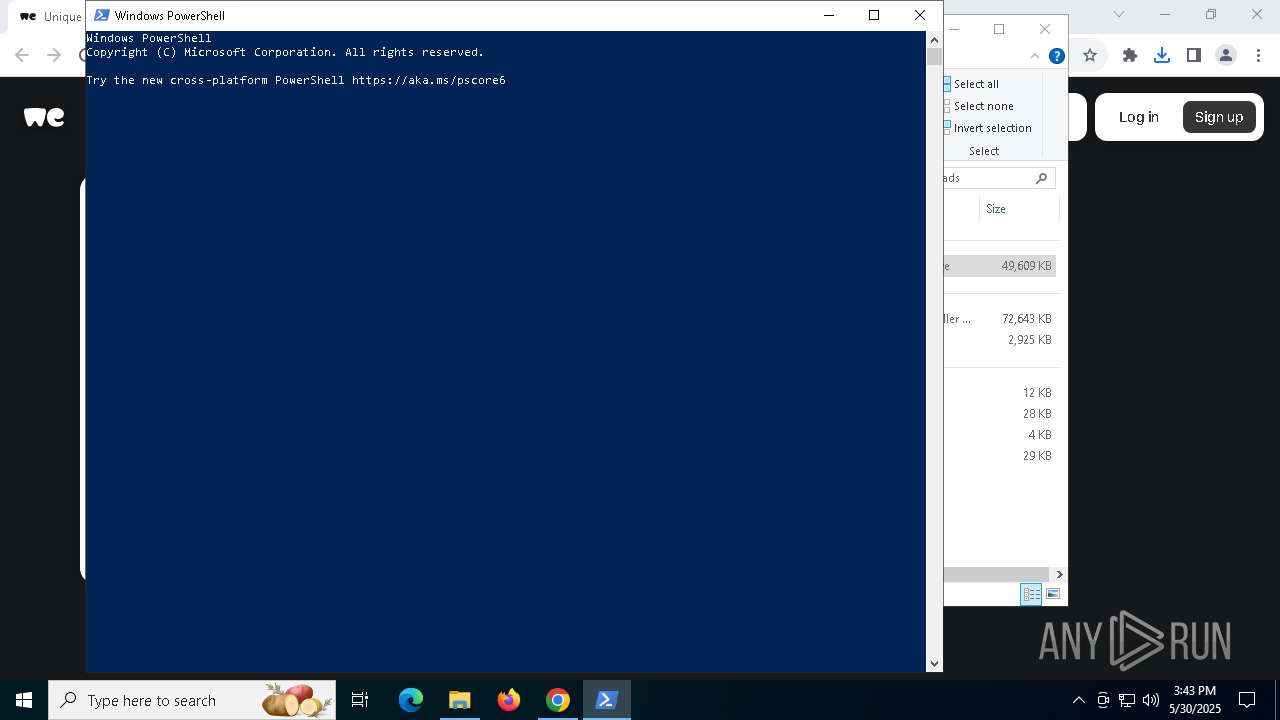1280x720 pixels.
Task: Open File Explorer from the taskbar
Action: click(x=459, y=700)
